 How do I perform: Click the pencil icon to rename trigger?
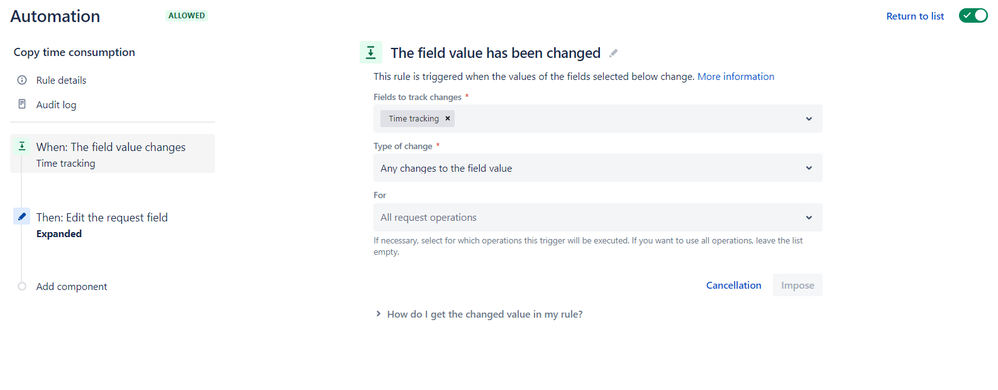613,53
